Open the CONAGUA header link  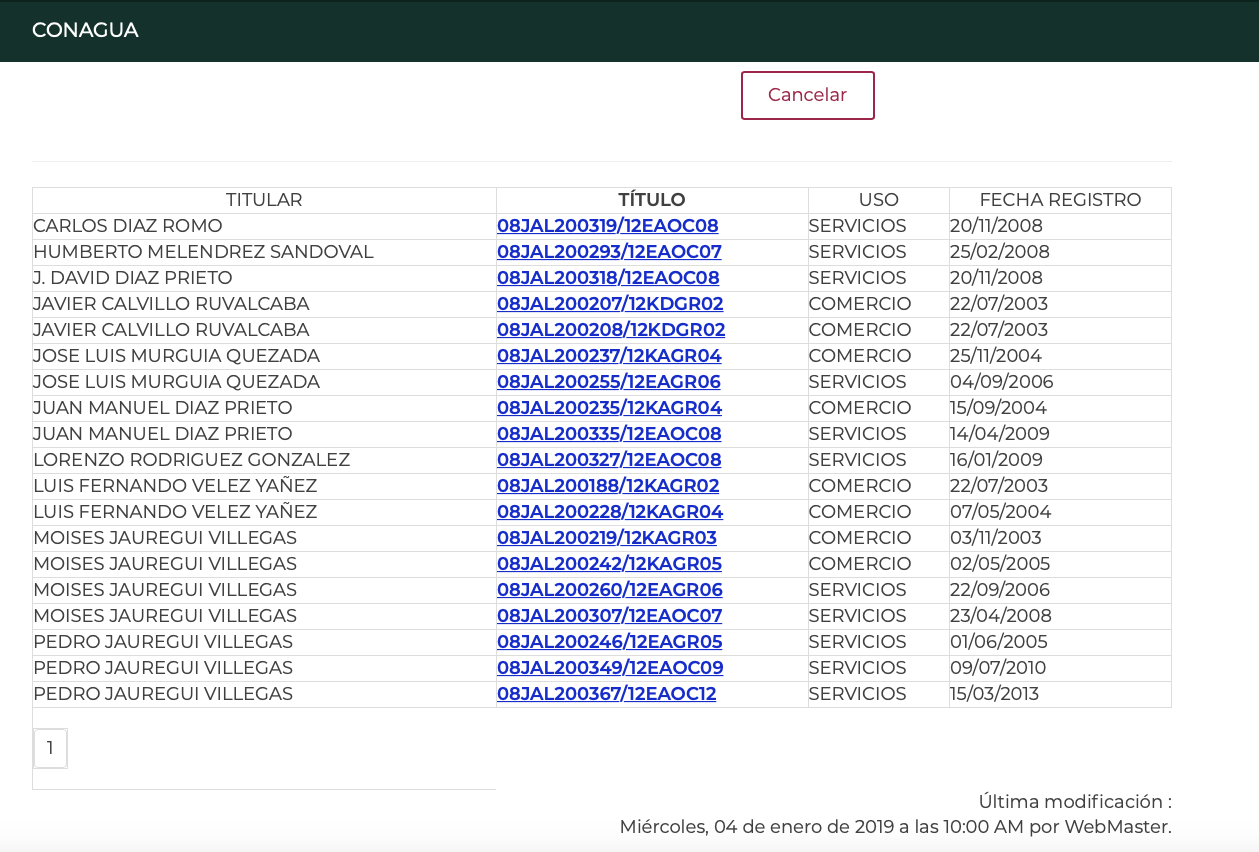tap(85, 30)
